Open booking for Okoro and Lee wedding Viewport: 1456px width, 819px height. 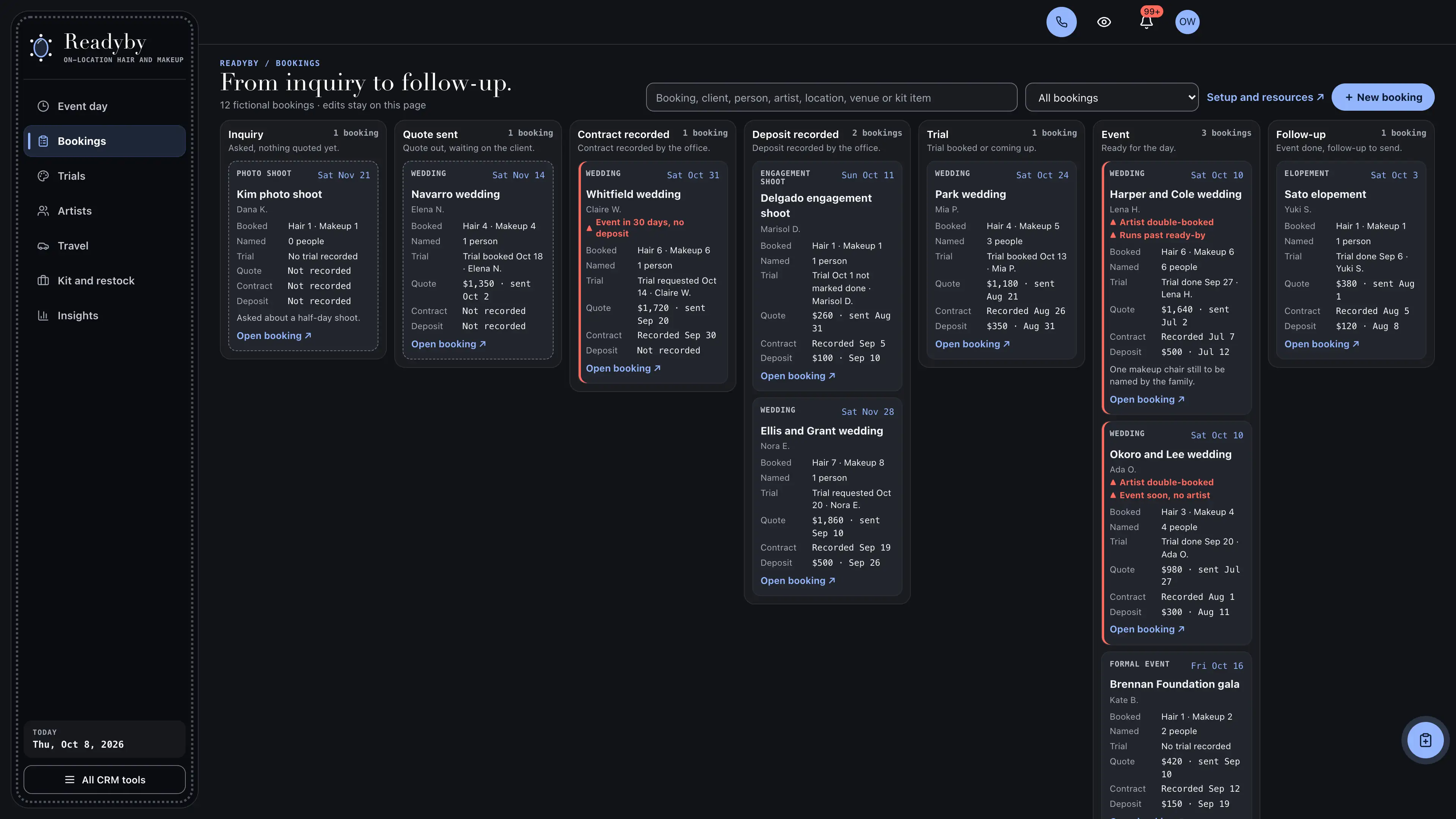[1147, 630]
